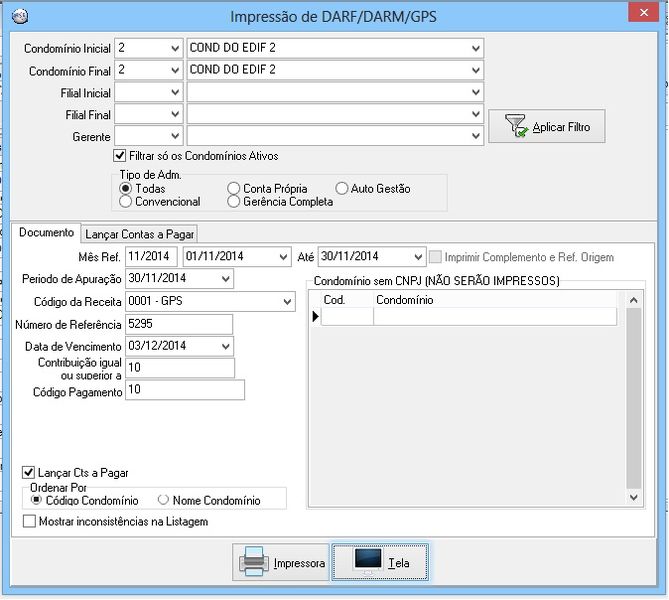The width and height of the screenshot is (669, 600).
Task: Open the 01/11/2014 start date dropdown
Action: click(x=283, y=257)
